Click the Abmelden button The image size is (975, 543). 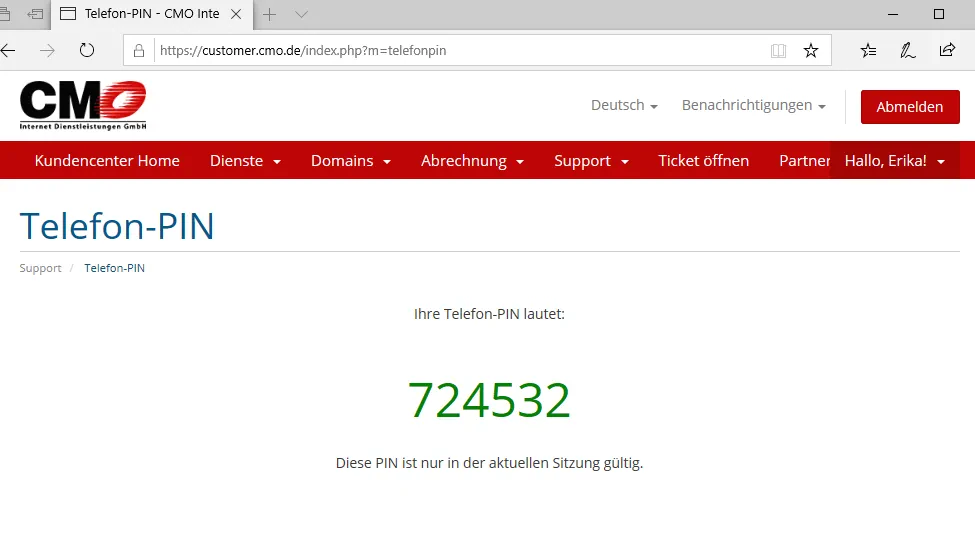pyautogui.click(x=910, y=107)
